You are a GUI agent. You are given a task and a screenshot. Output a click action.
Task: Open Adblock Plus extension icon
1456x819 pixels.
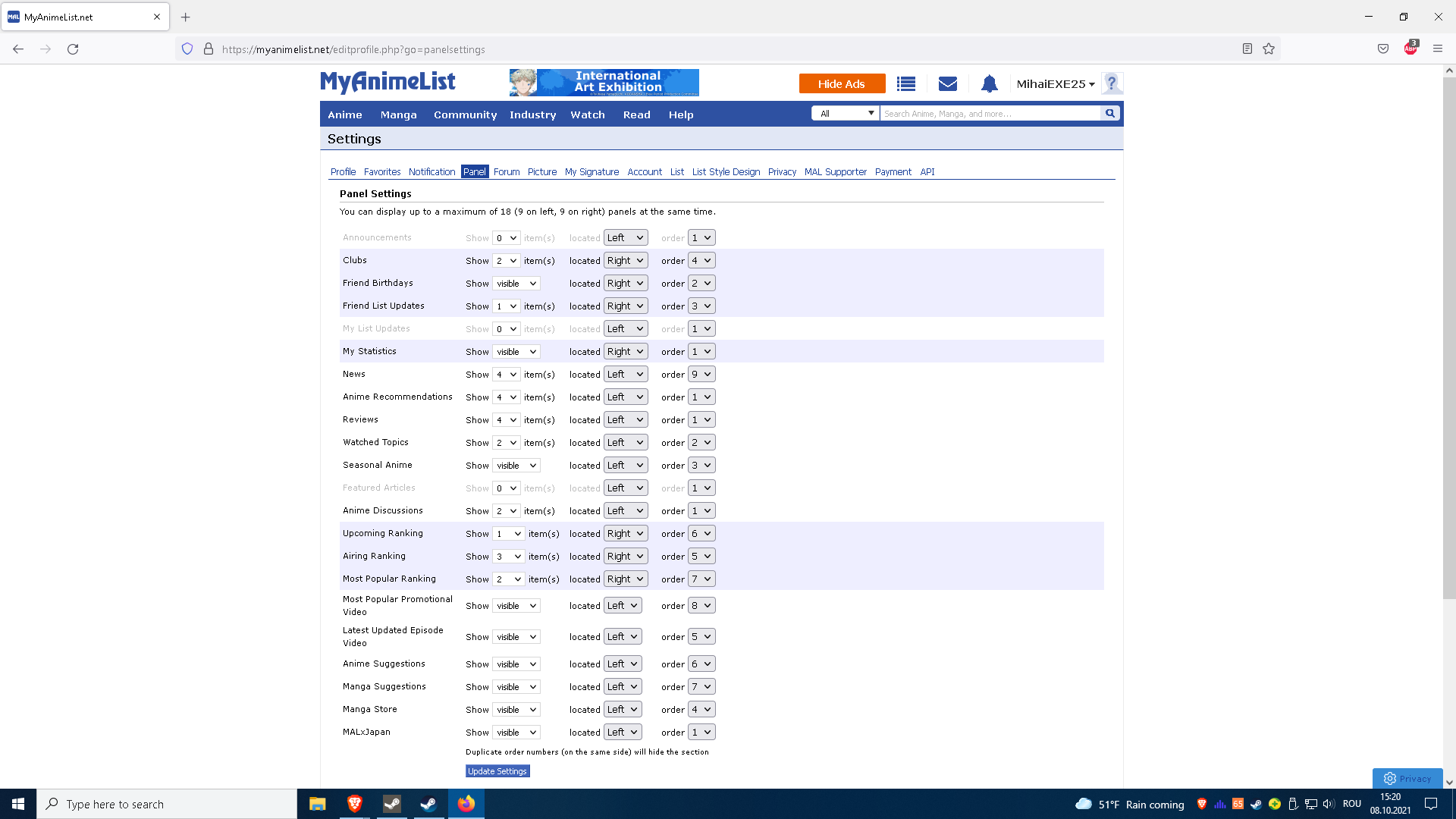pos(1410,49)
